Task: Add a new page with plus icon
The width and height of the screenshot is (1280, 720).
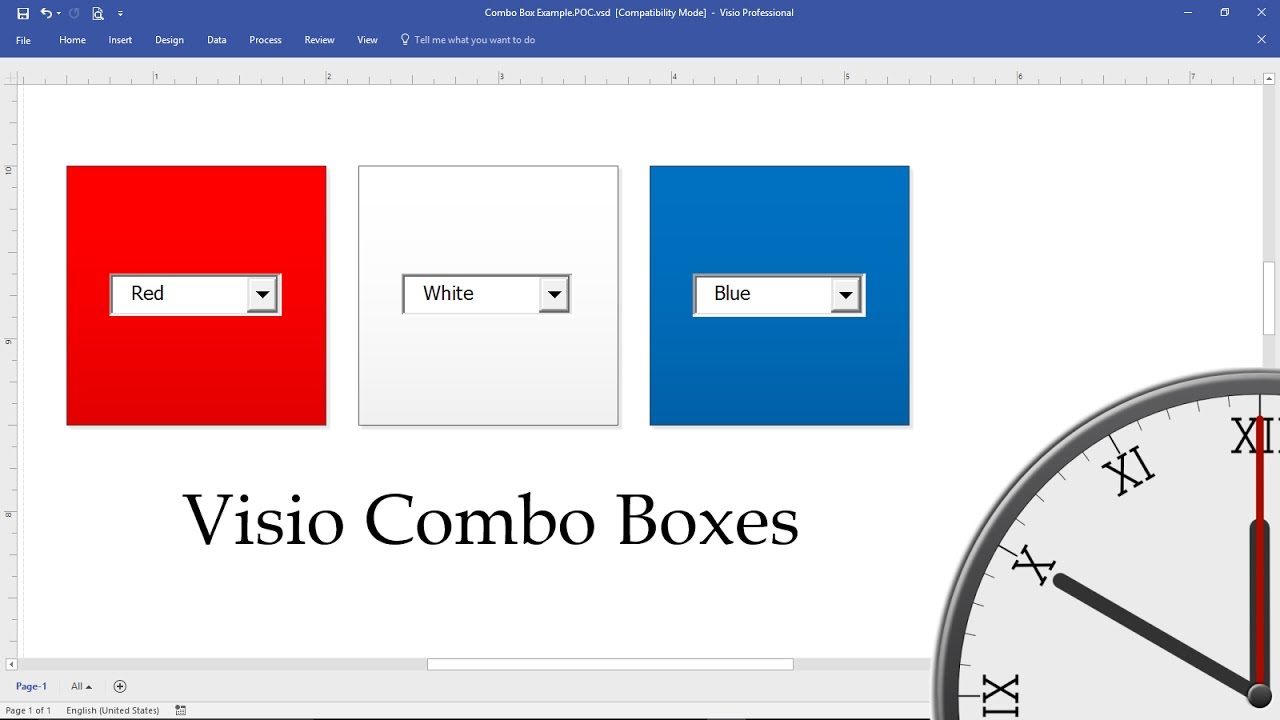Action: pos(120,686)
